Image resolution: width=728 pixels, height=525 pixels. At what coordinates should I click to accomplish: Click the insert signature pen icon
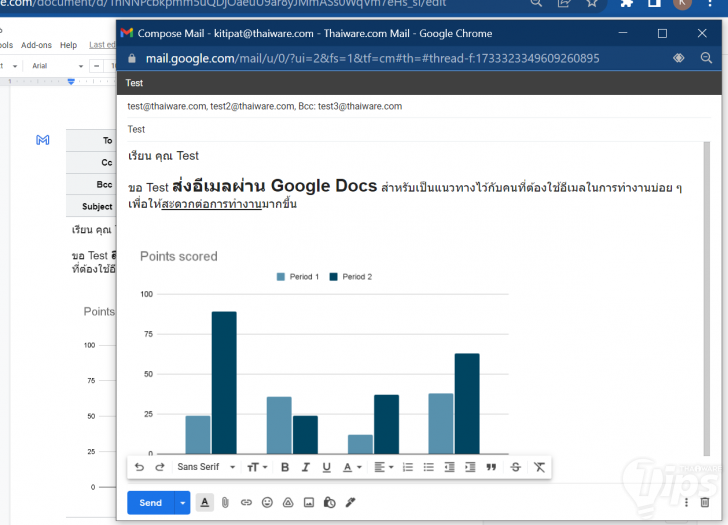pyautogui.click(x=351, y=502)
